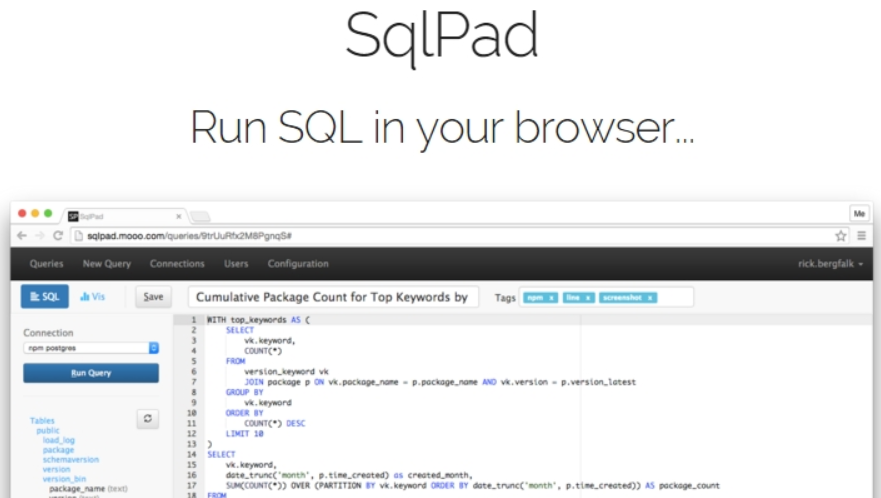Remove the npm tag
The image size is (881, 498).
551,298
